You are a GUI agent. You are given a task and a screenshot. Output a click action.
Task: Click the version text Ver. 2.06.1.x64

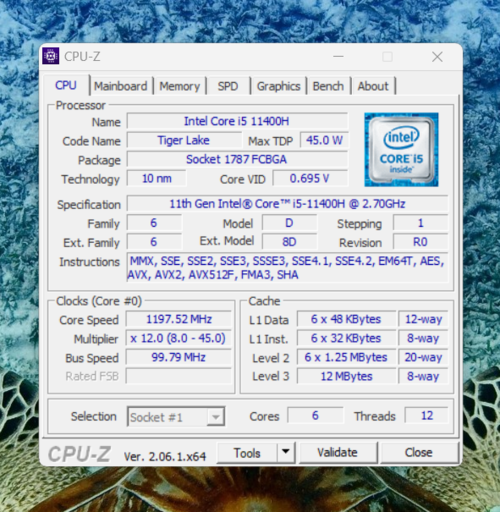point(165,456)
